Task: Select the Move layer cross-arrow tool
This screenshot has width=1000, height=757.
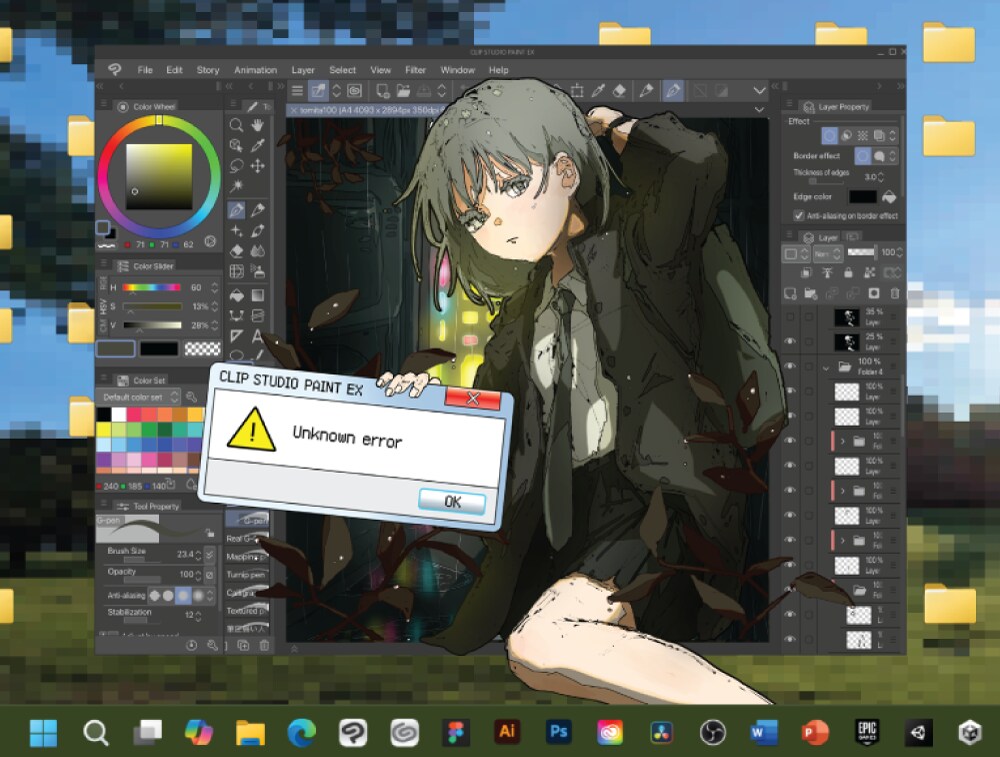Action: 258,166
